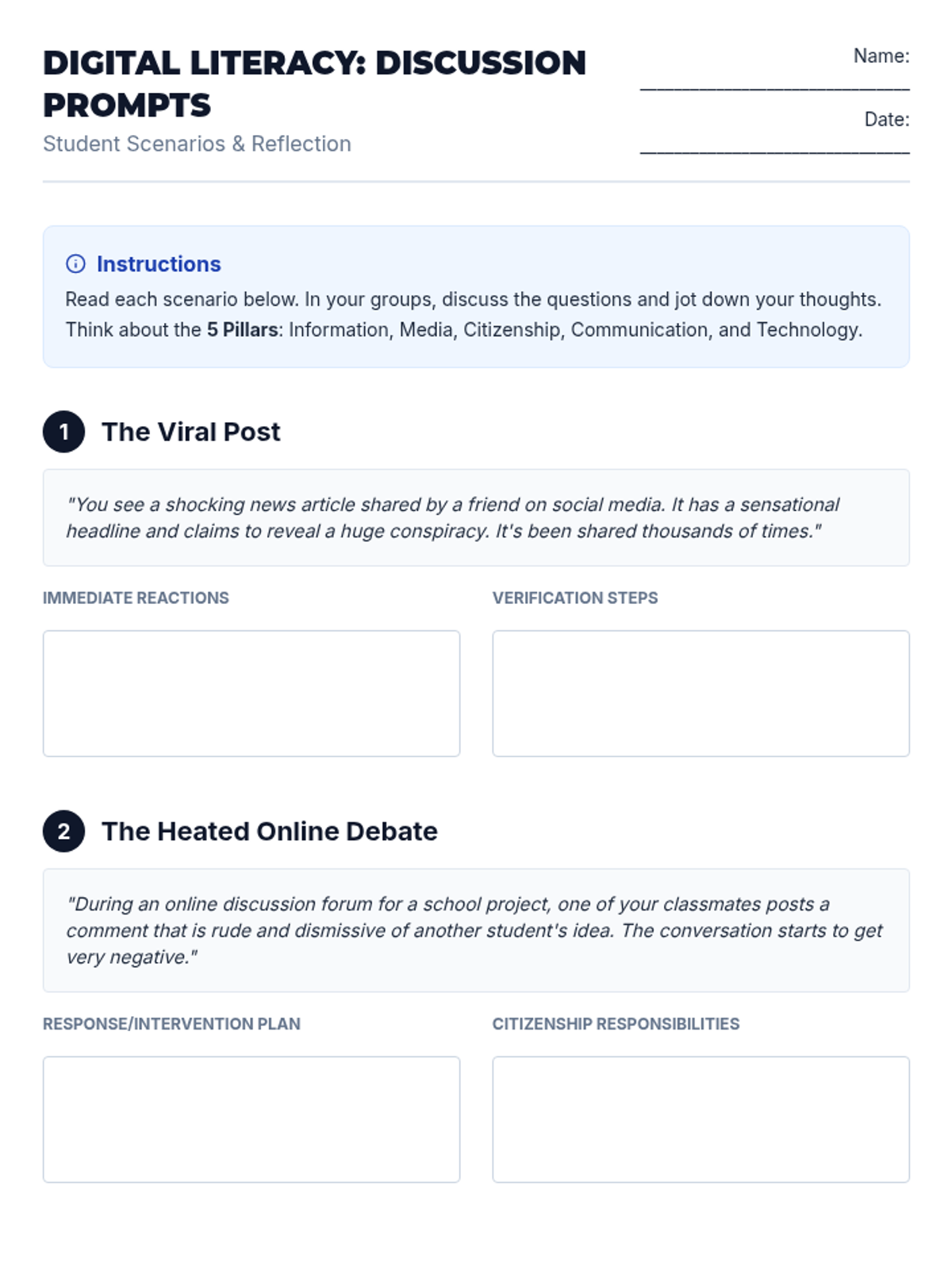Click the info icon beside Instructions
Viewport: 952px width, 1270px height.
point(75,264)
